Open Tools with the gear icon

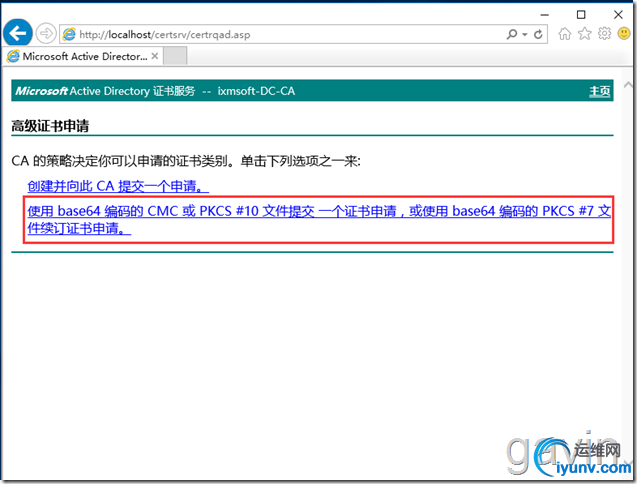(x=604, y=34)
